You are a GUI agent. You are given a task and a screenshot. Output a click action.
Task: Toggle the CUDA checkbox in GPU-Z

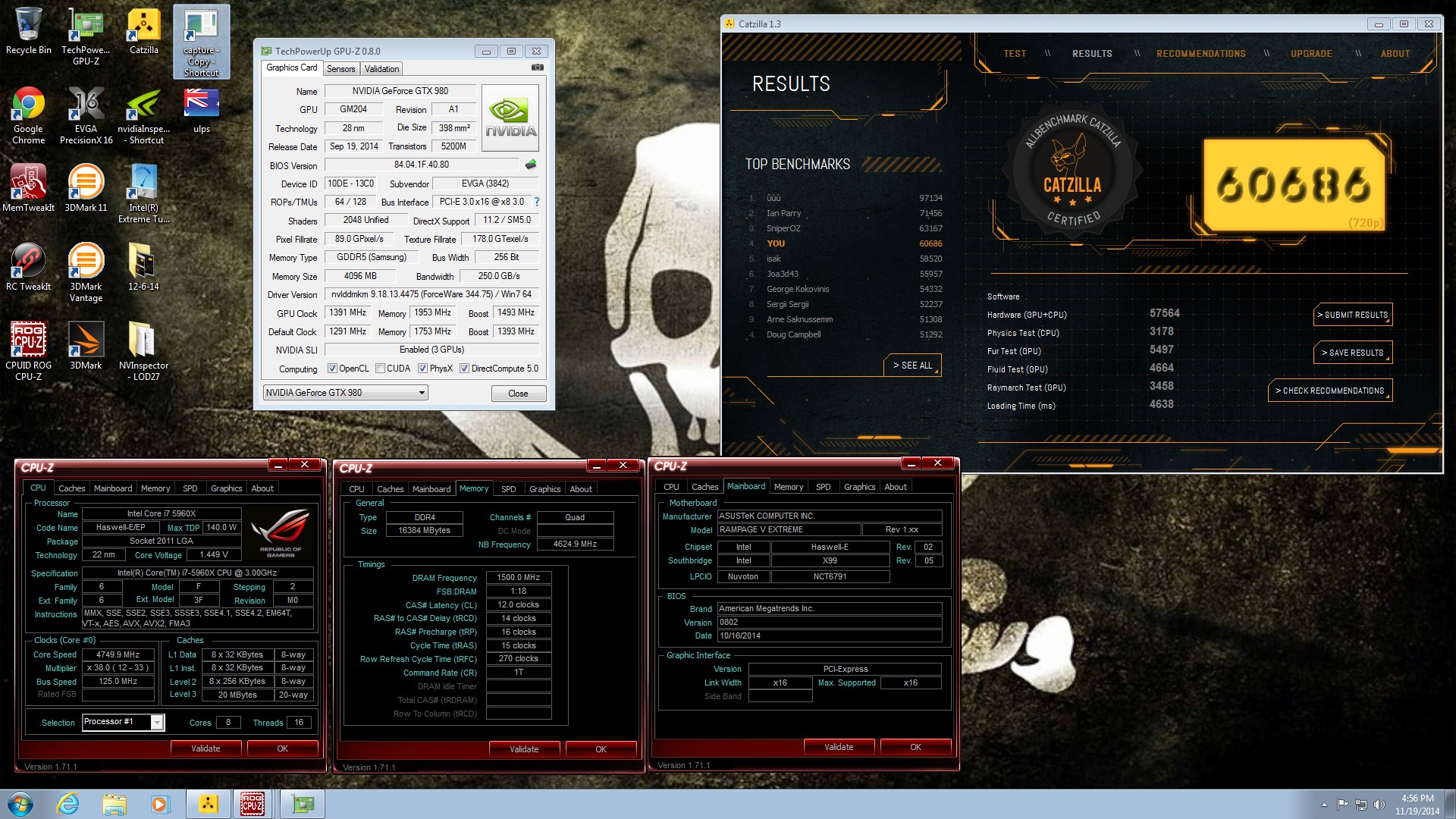click(x=379, y=369)
